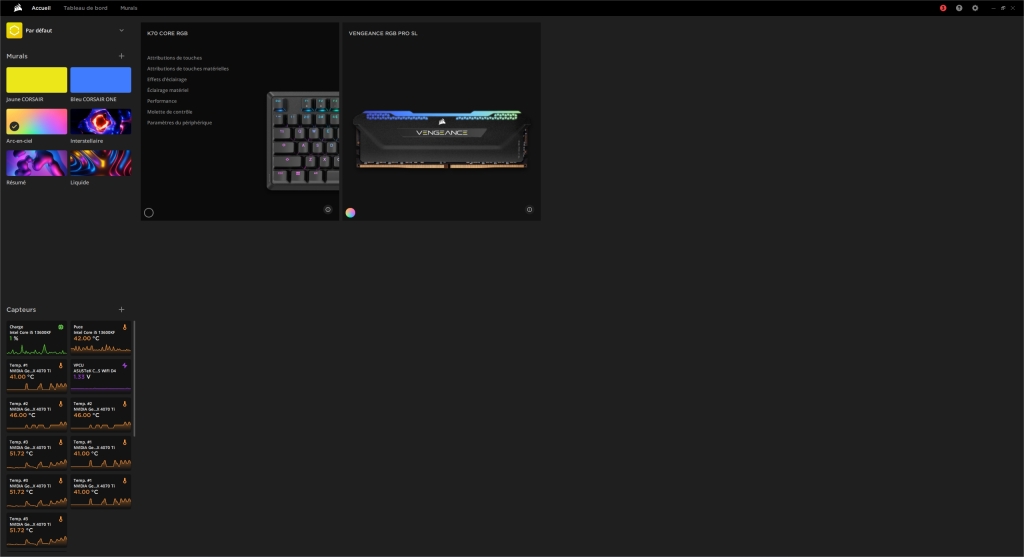Open the help question mark icon

click(959, 8)
